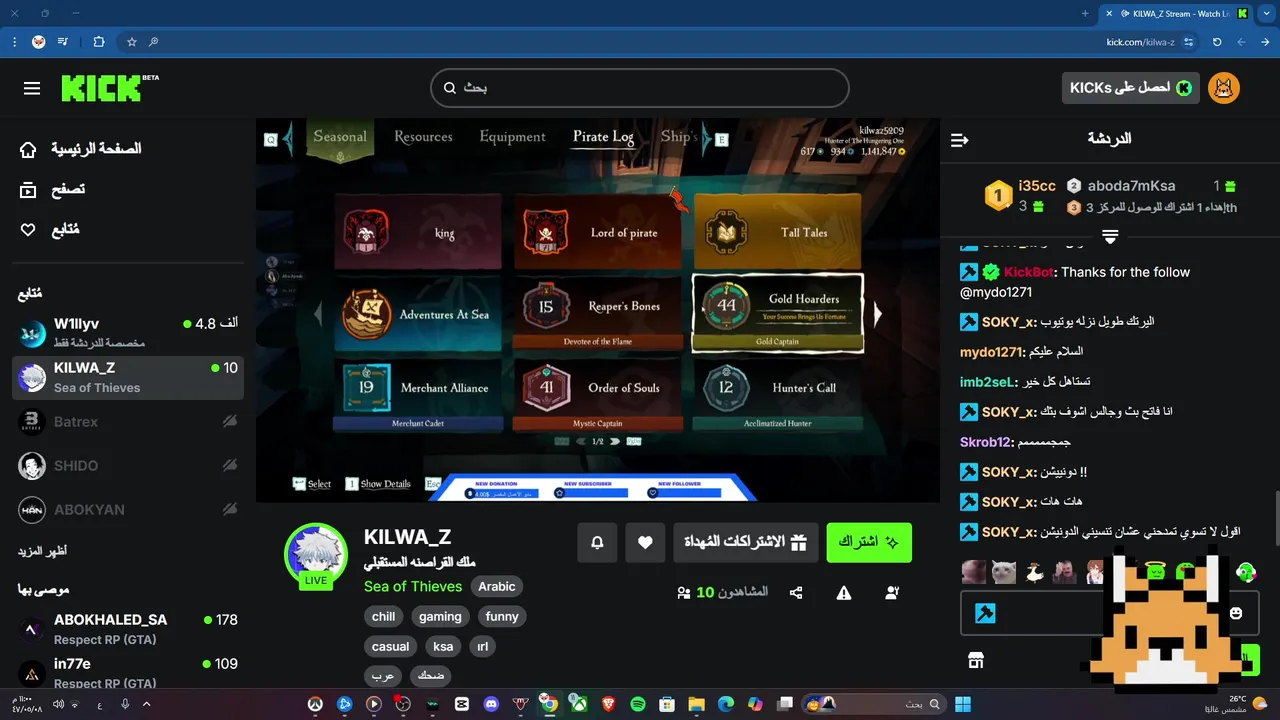Click the casual tag

[x=391, y=647]
